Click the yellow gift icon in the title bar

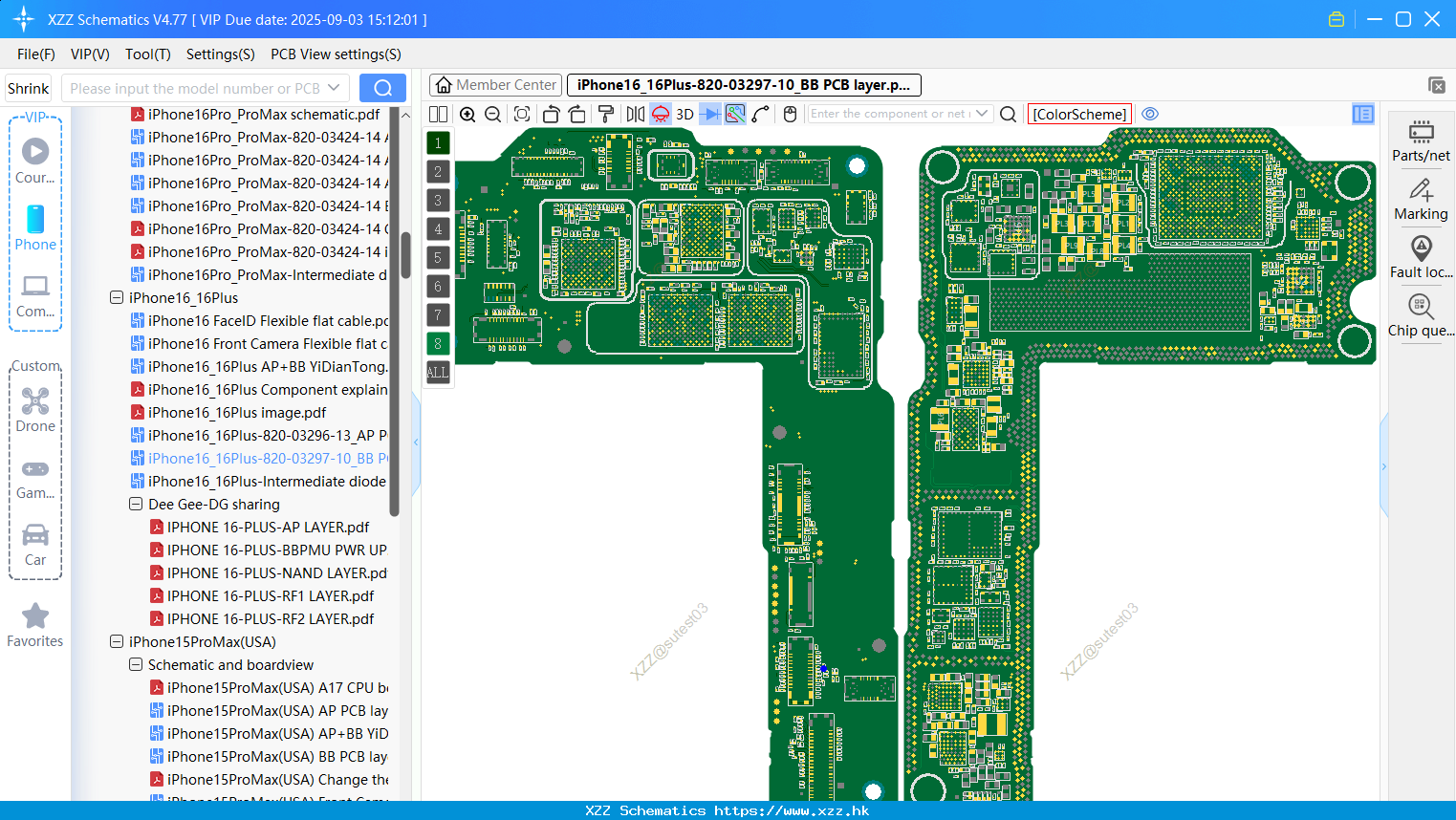(1336, 19)
